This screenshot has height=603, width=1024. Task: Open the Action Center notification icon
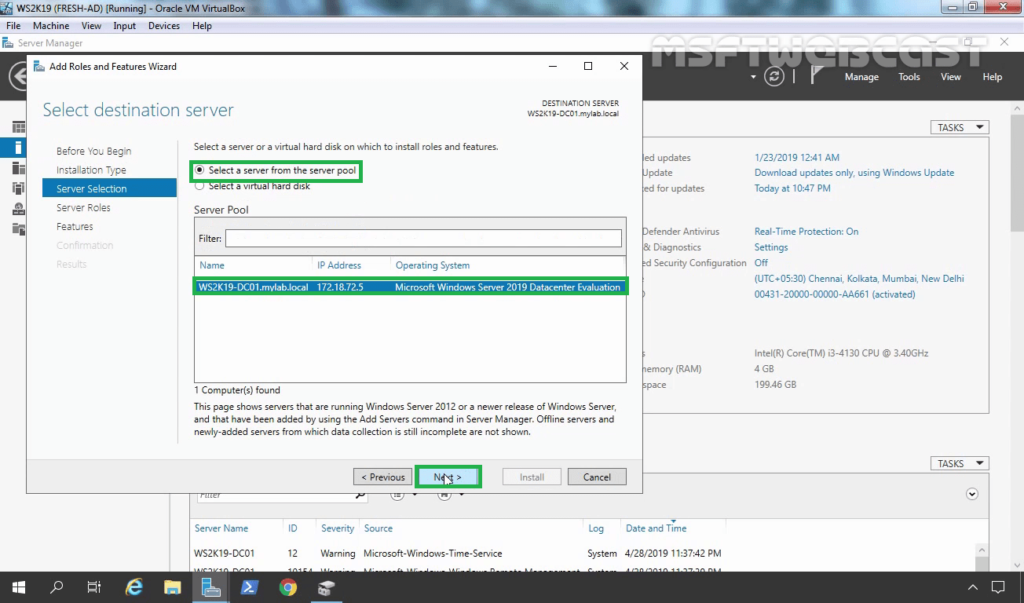pyautogui.click(x=998, y=587)
